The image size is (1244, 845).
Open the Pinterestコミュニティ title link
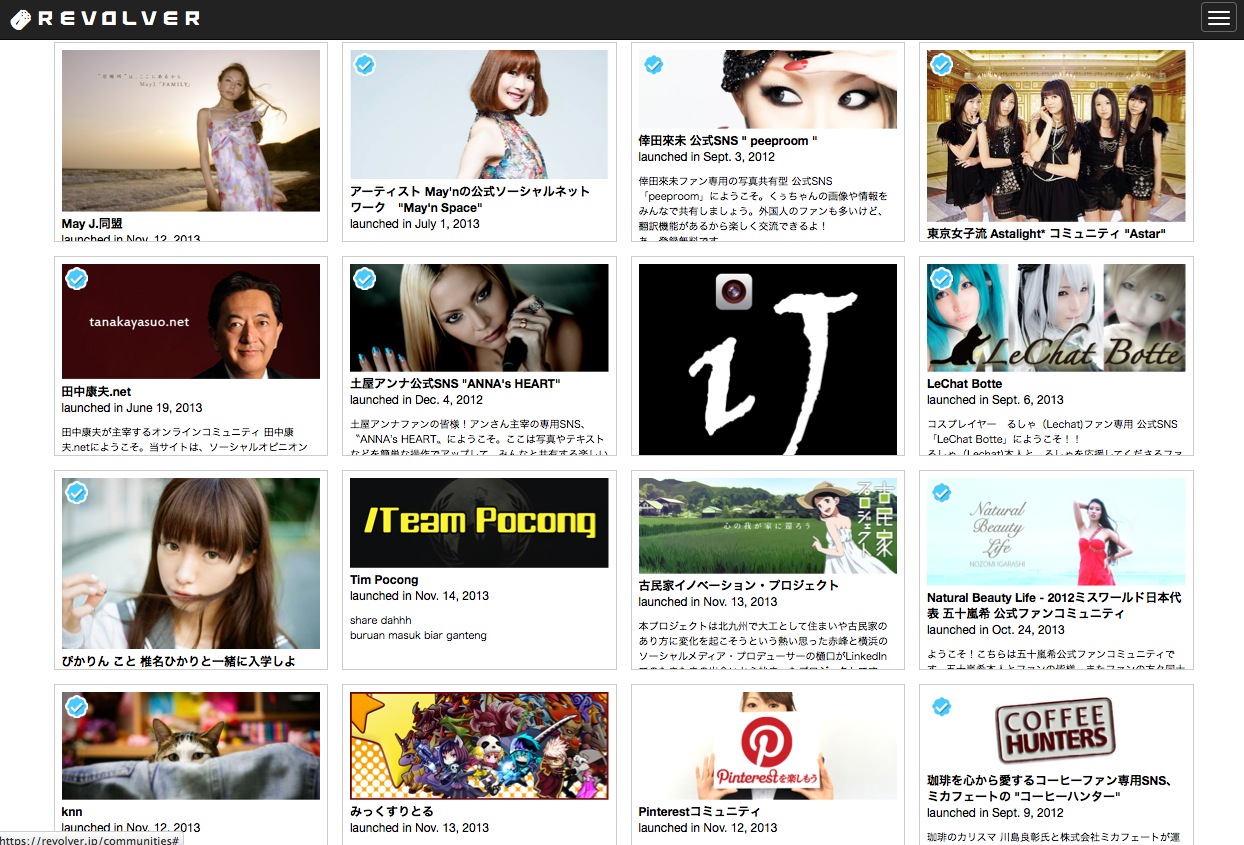[x=699, y=812]
